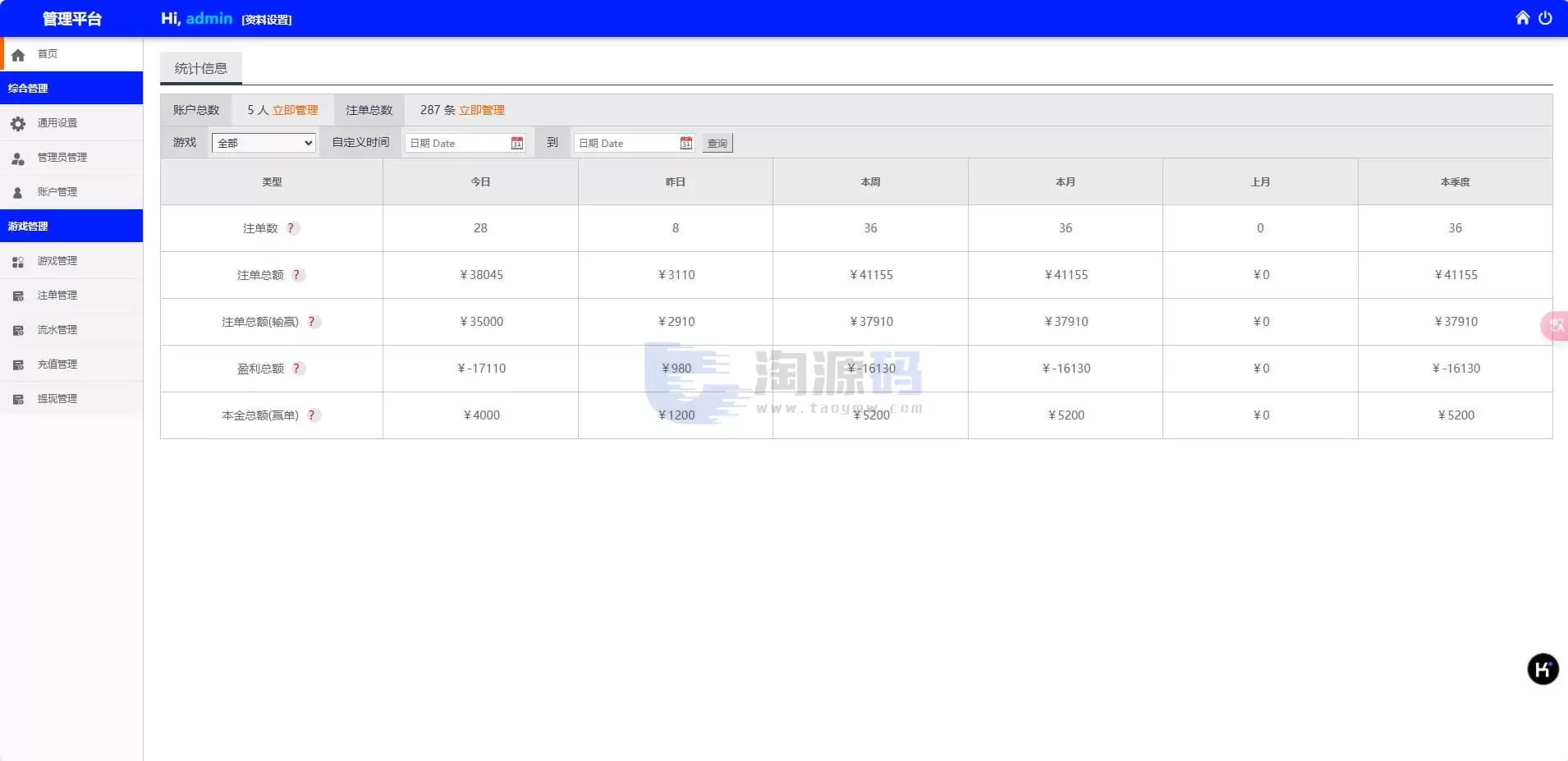Screen dimensions: 1568x761
Task: Click the 类型 column header
Action: pos(272,181)
